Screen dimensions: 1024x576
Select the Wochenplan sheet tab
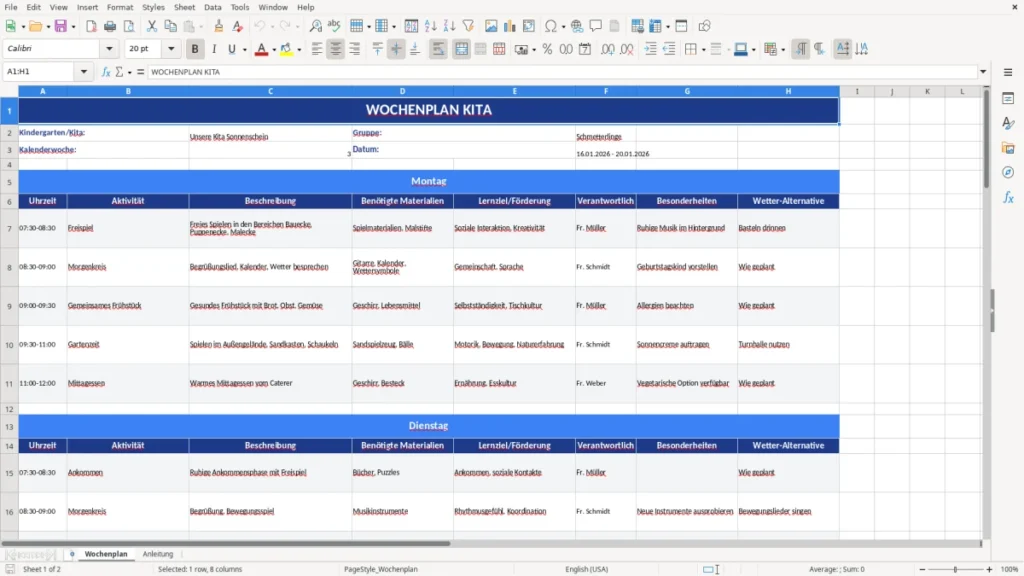(x=106, y=554)
